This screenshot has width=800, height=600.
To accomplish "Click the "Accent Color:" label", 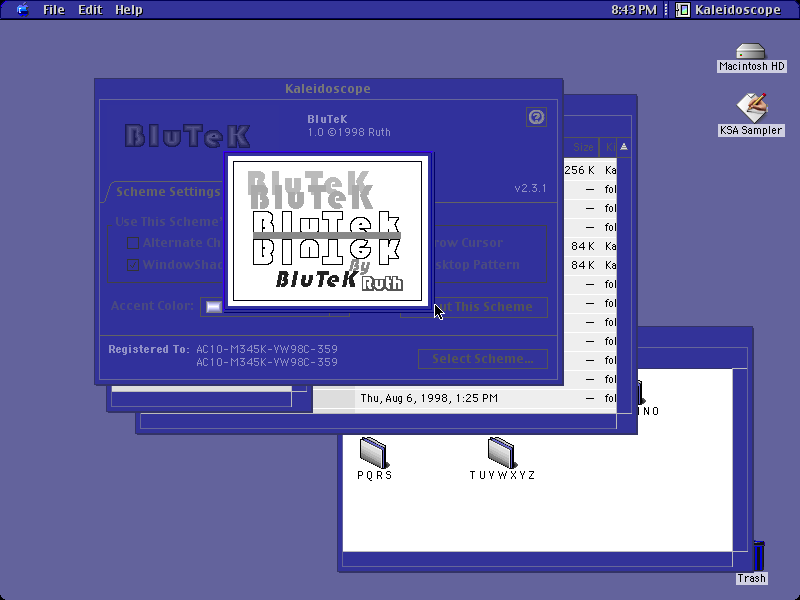I will tap(153, 306).
